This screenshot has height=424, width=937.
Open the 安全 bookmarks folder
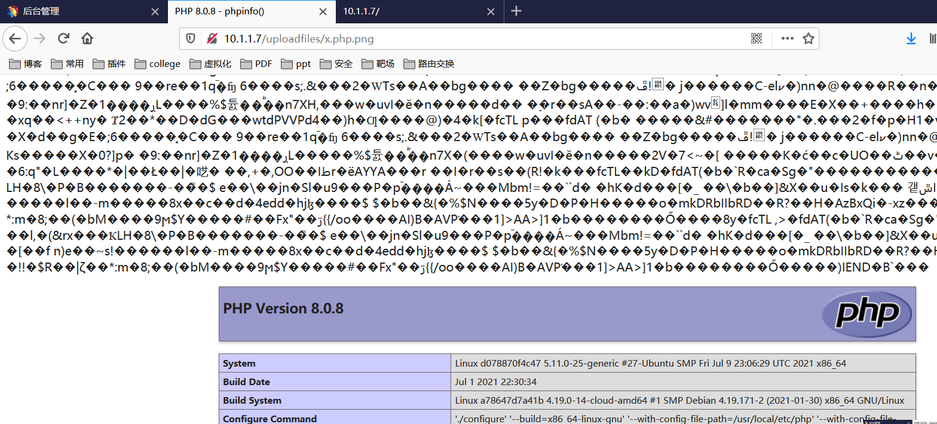coord(336,64)
